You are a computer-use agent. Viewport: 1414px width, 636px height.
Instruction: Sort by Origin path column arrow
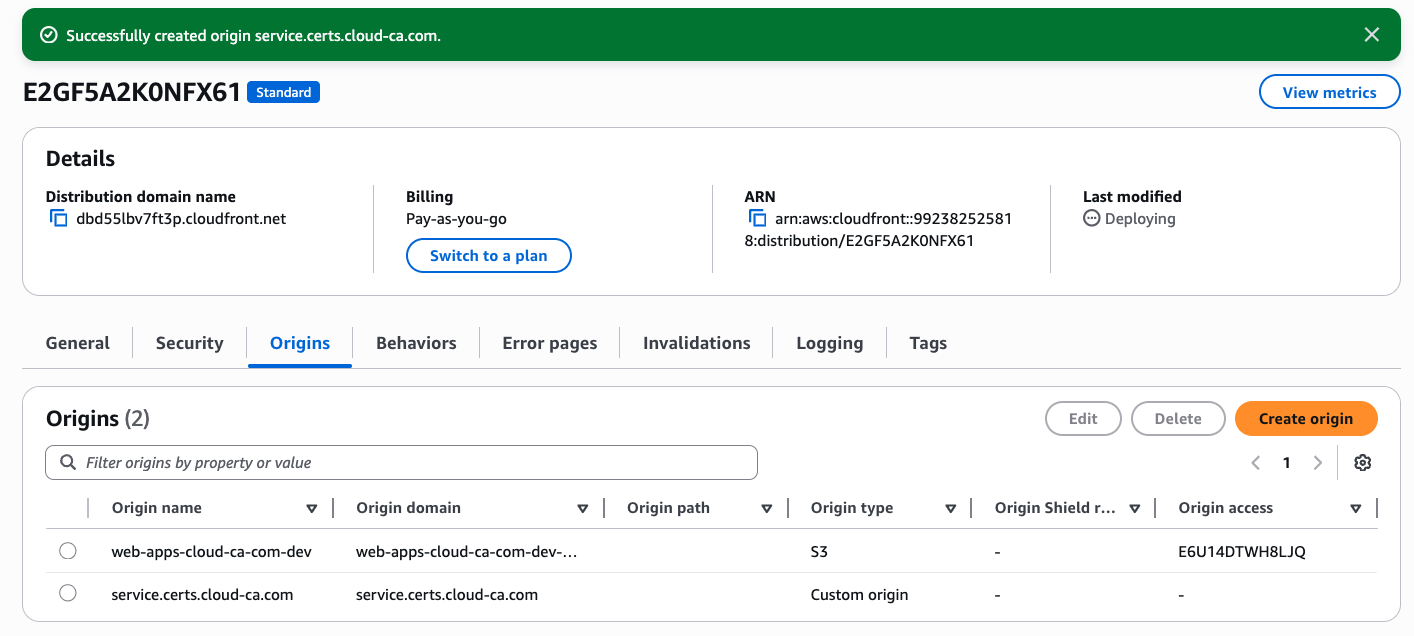coord(767,508)
